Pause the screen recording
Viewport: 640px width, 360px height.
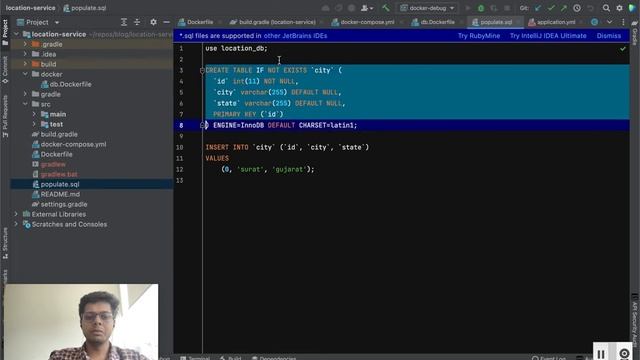pyautogui.click(x=601, y=353)
